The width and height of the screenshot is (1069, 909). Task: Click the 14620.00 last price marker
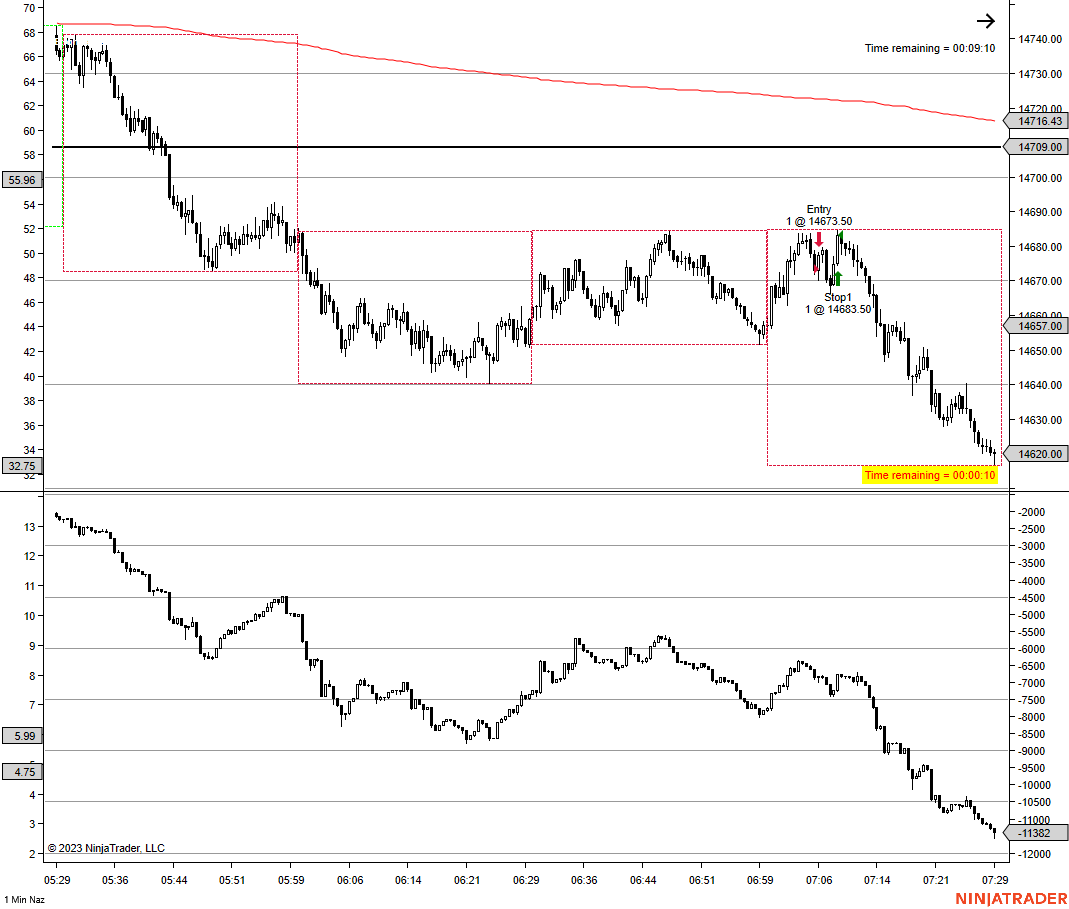[1037, 454]
